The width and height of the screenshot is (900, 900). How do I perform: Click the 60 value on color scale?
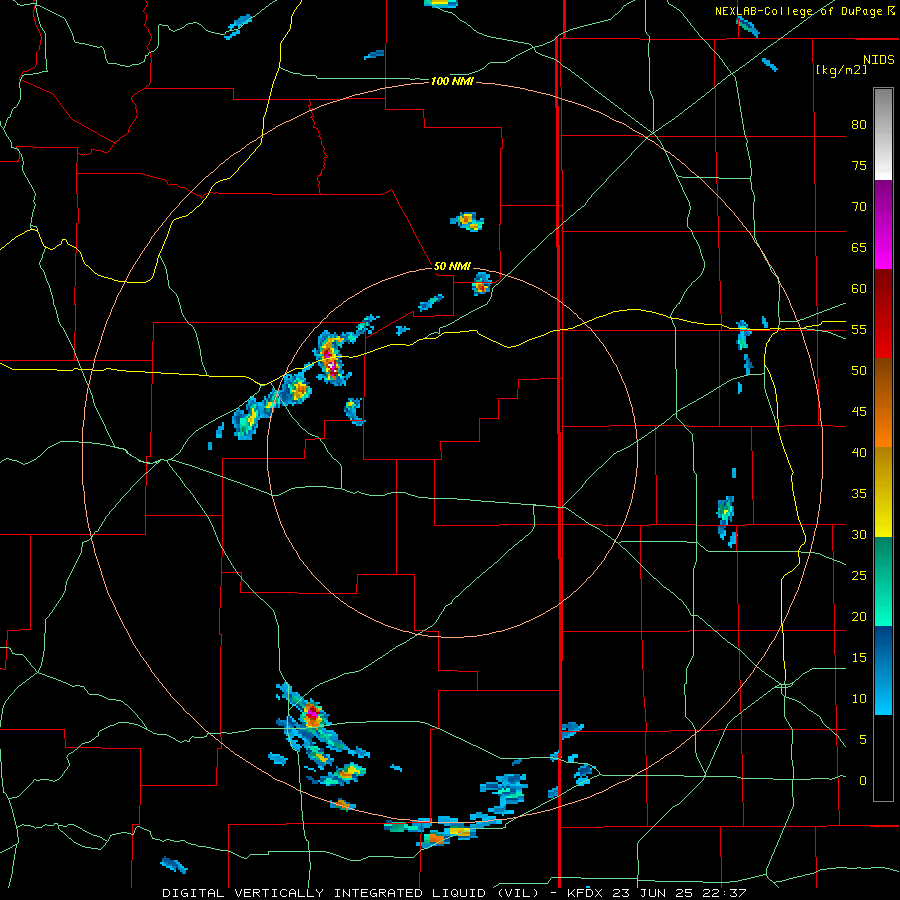click(859, 289)
